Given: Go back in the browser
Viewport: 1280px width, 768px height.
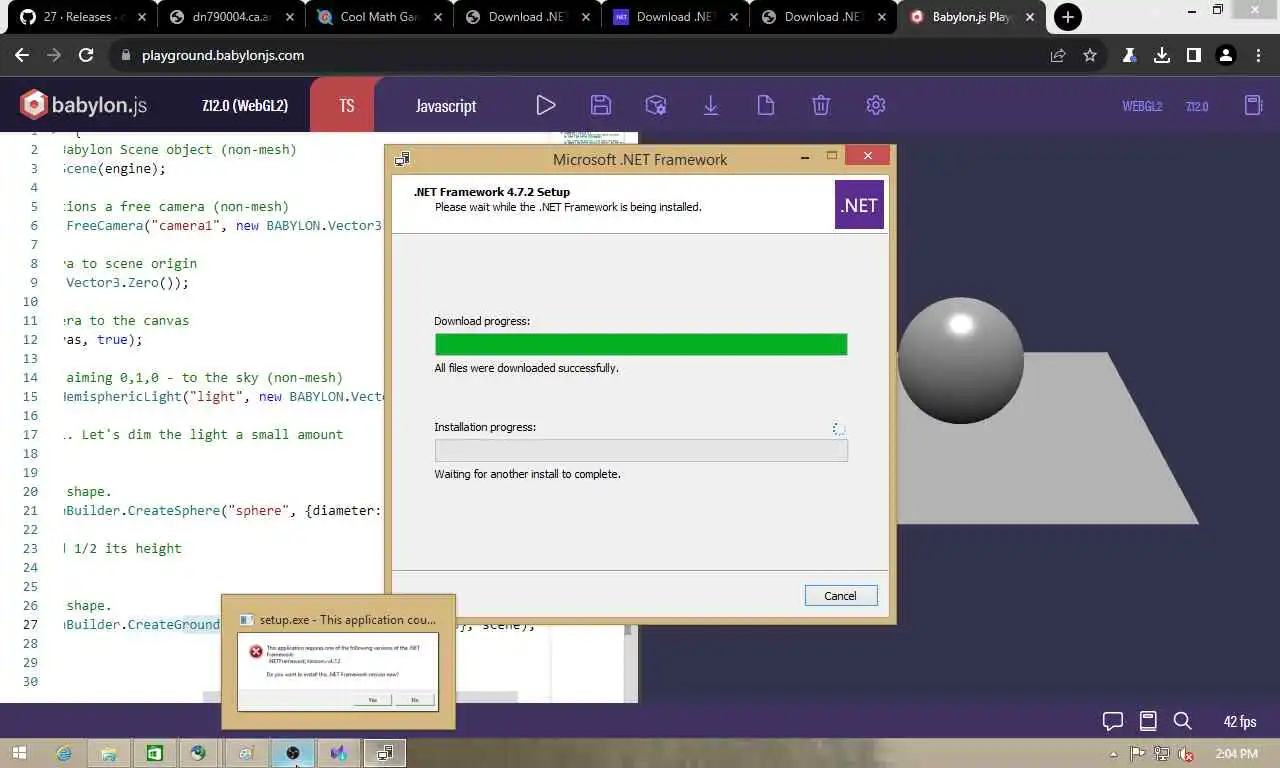Looking at the screenshot, I should tap(22, 56).
